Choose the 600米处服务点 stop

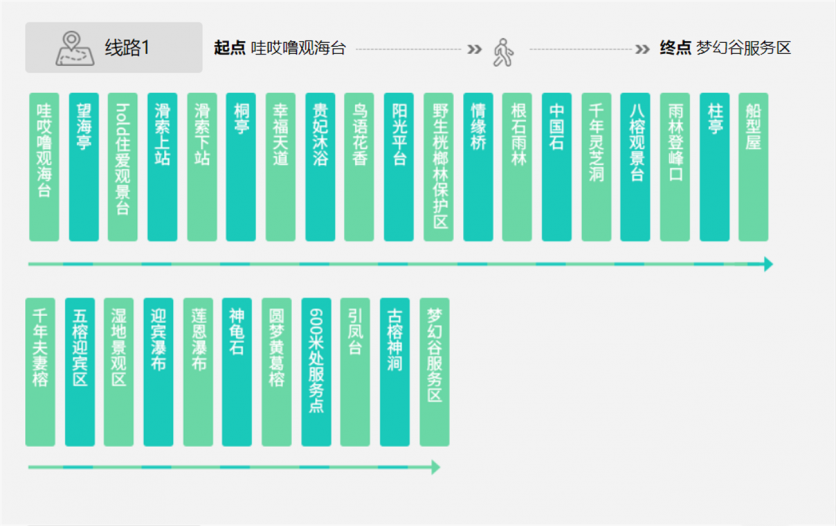(316, 372)
